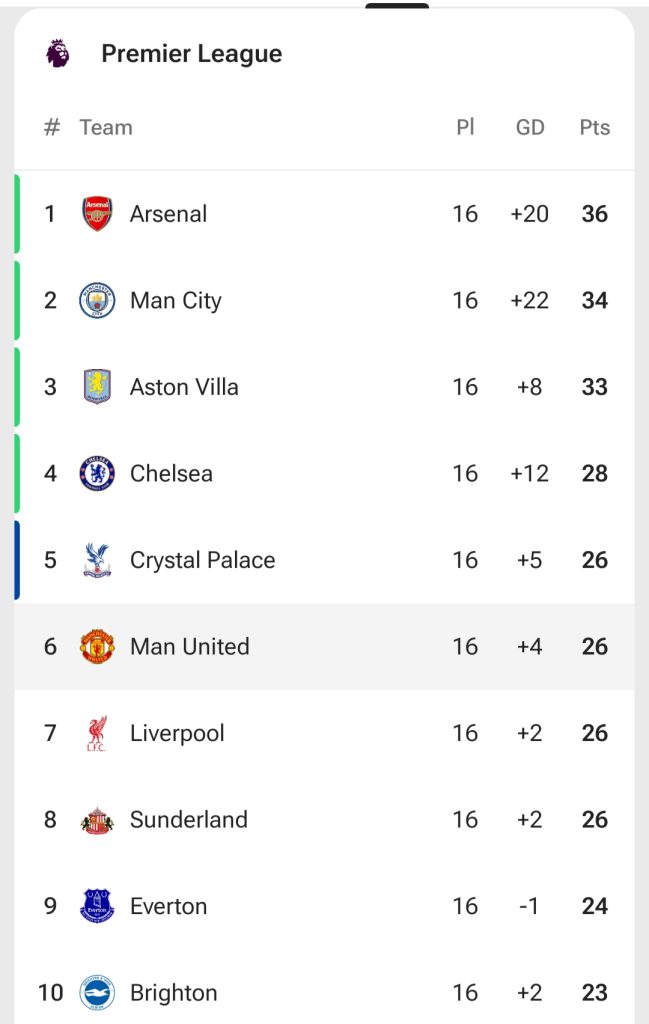Click the Liverpool club crest
Screen dimensions: 649x1024
tap(97, 733)
